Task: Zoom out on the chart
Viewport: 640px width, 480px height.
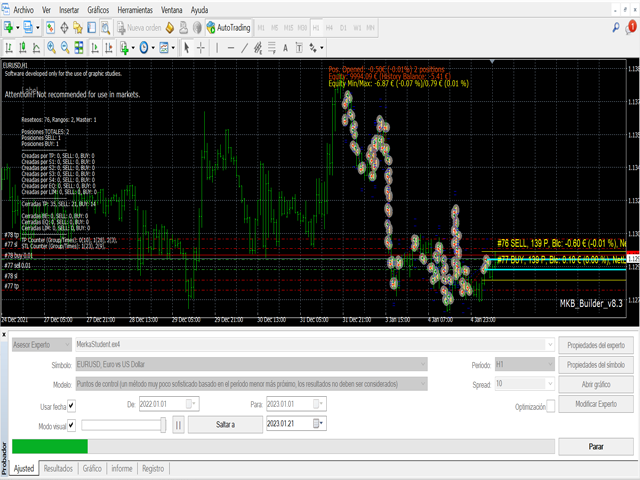Action: [65, 48]
